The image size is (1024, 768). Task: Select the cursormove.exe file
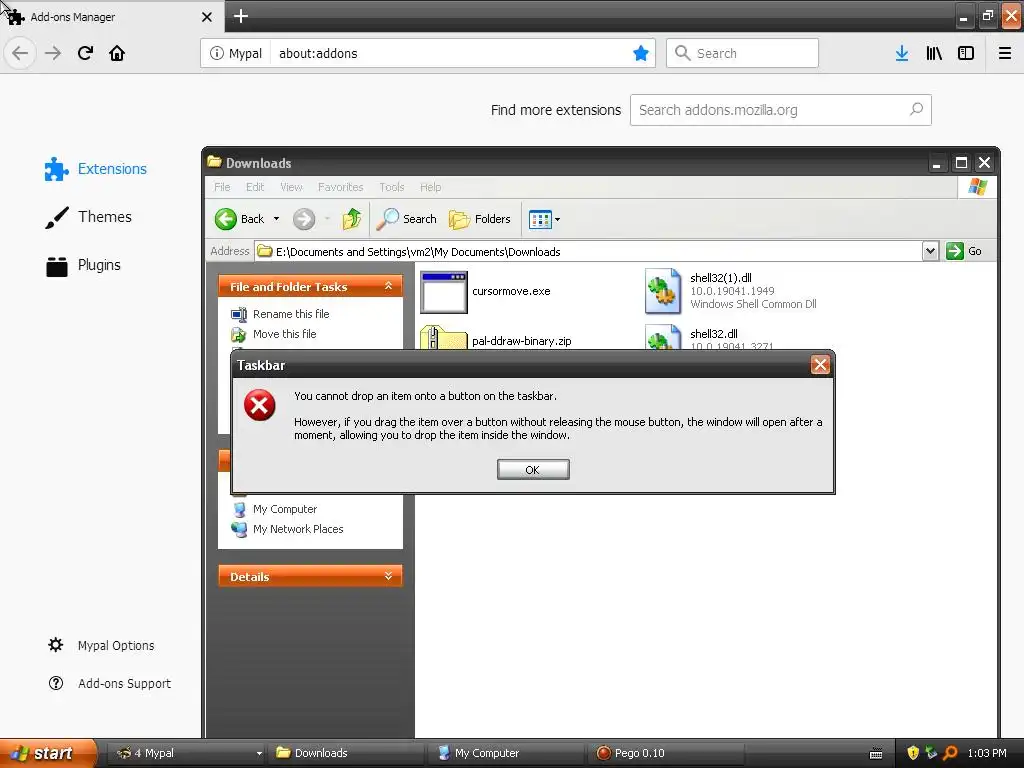pyautogui.click(x=487, y=291)
